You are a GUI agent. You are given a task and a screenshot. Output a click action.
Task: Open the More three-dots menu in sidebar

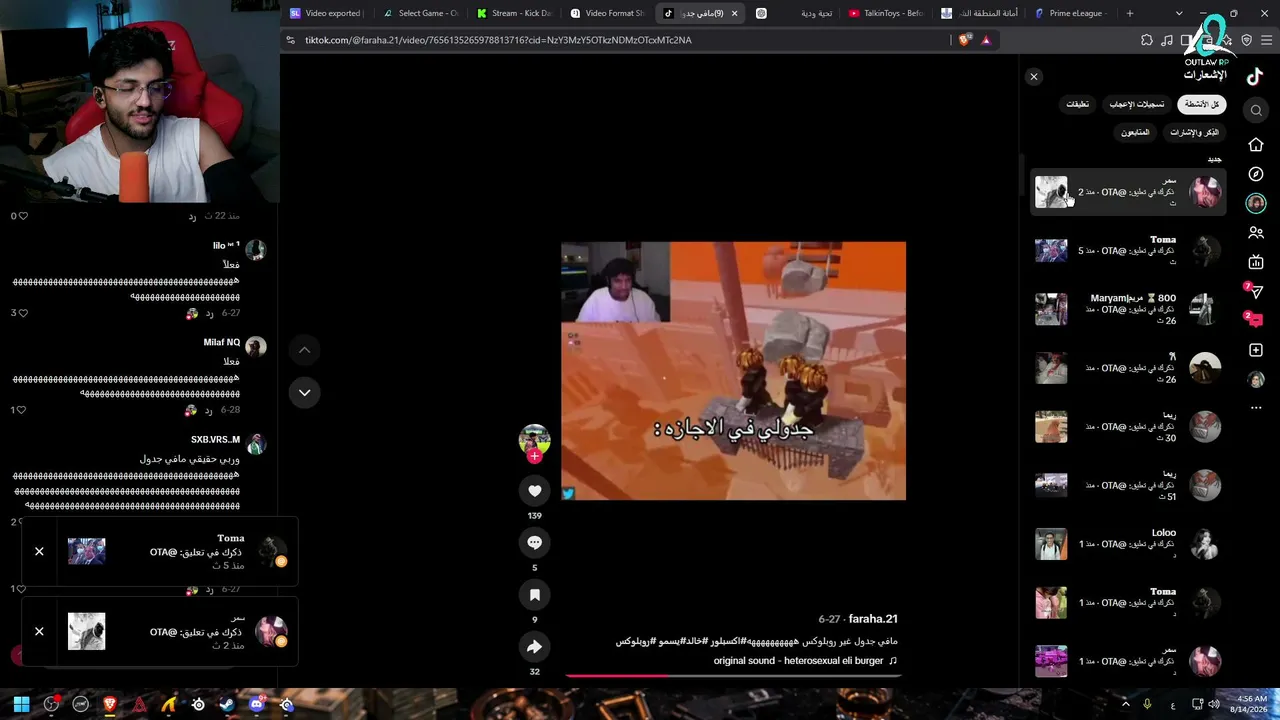pyautogui.click(x=1256, y=408)
